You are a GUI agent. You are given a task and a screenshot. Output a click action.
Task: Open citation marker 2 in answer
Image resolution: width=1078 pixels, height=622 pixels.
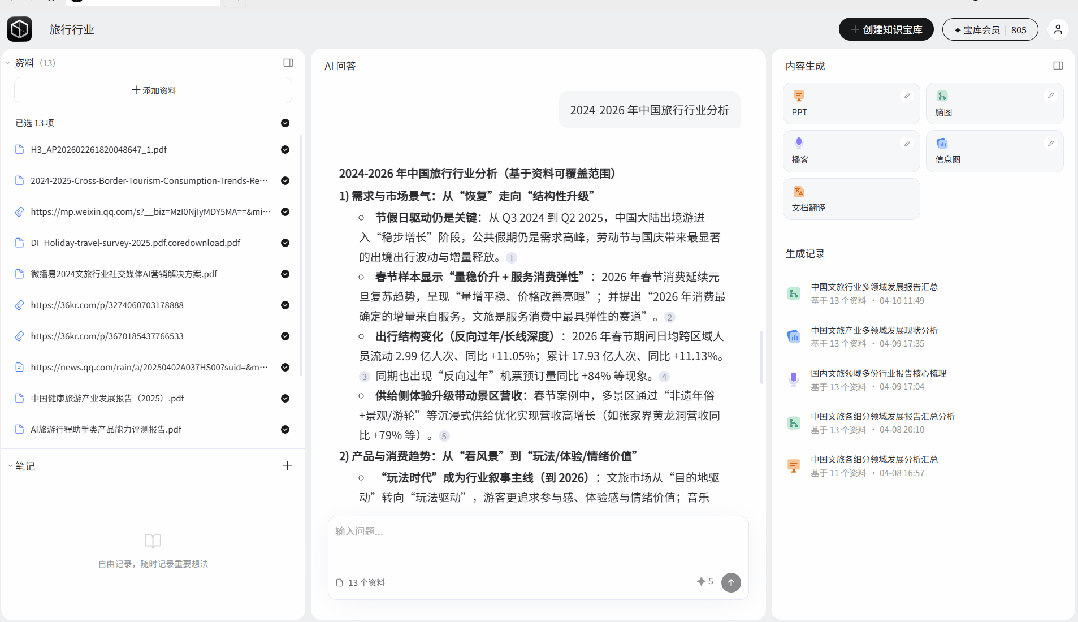(670, 318)
